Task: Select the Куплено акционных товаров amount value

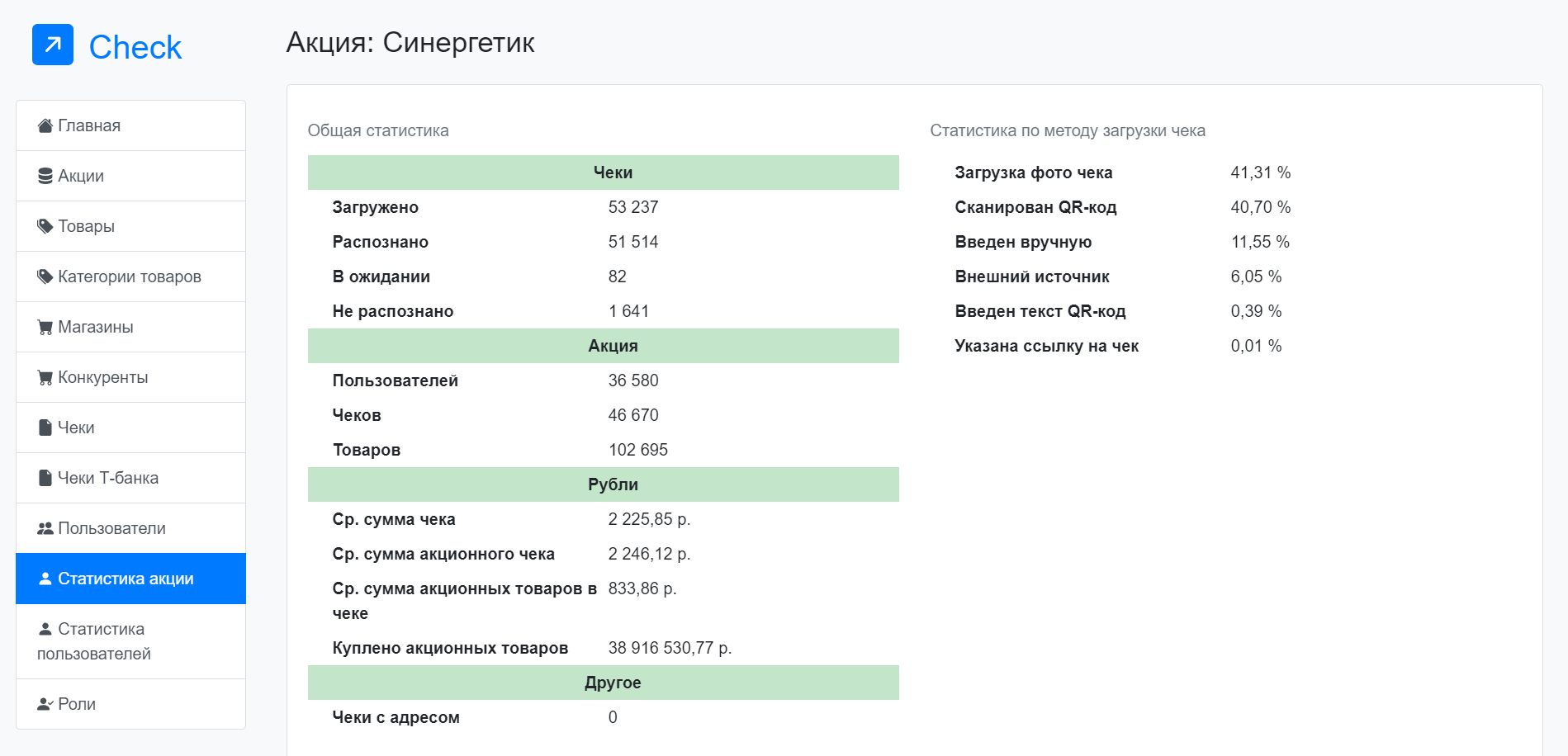Action: 670,648
